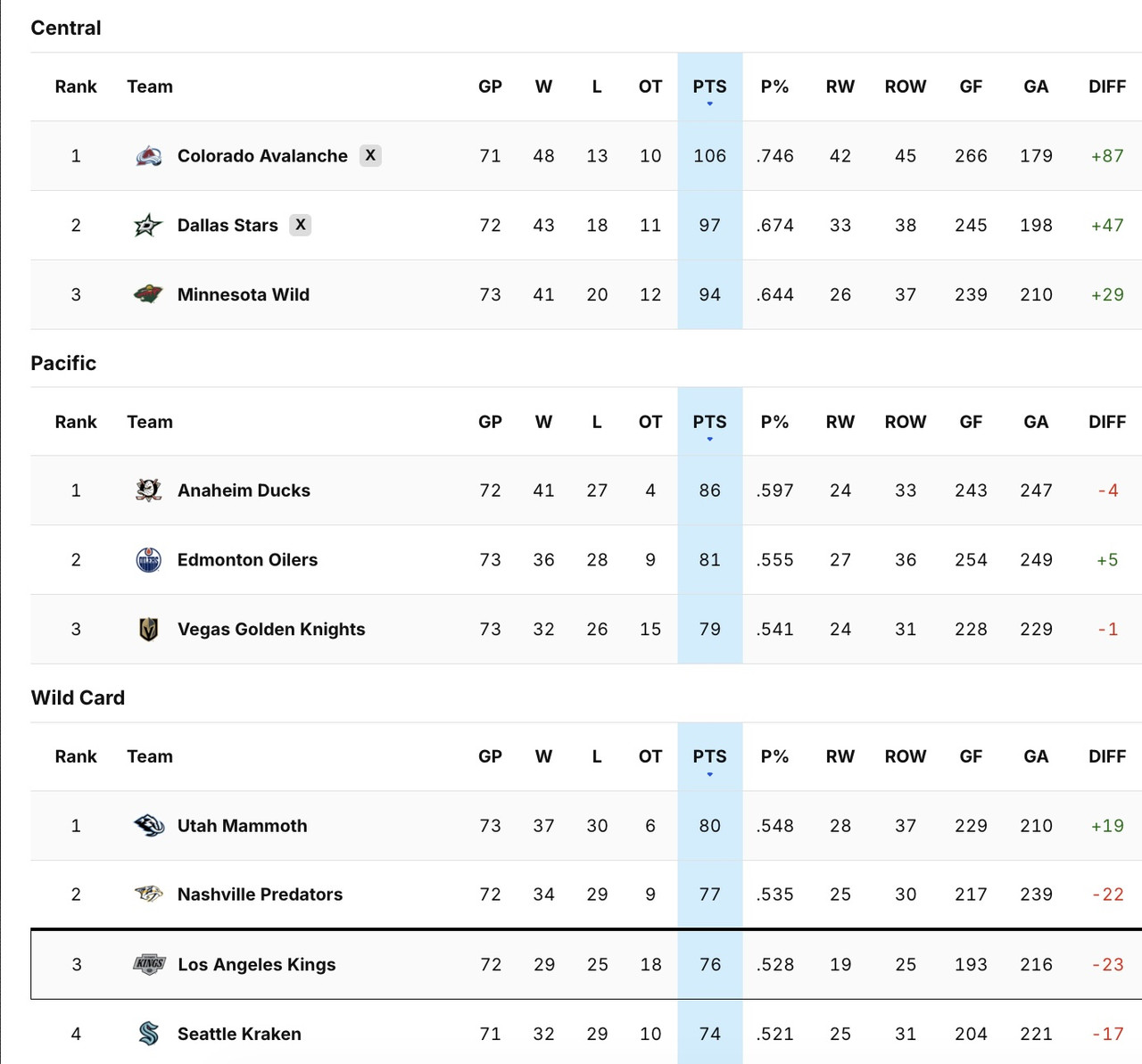1142x1064 pixels.
Task: Select the Vegas Golden Knights logo
Action: coord(147,629)
